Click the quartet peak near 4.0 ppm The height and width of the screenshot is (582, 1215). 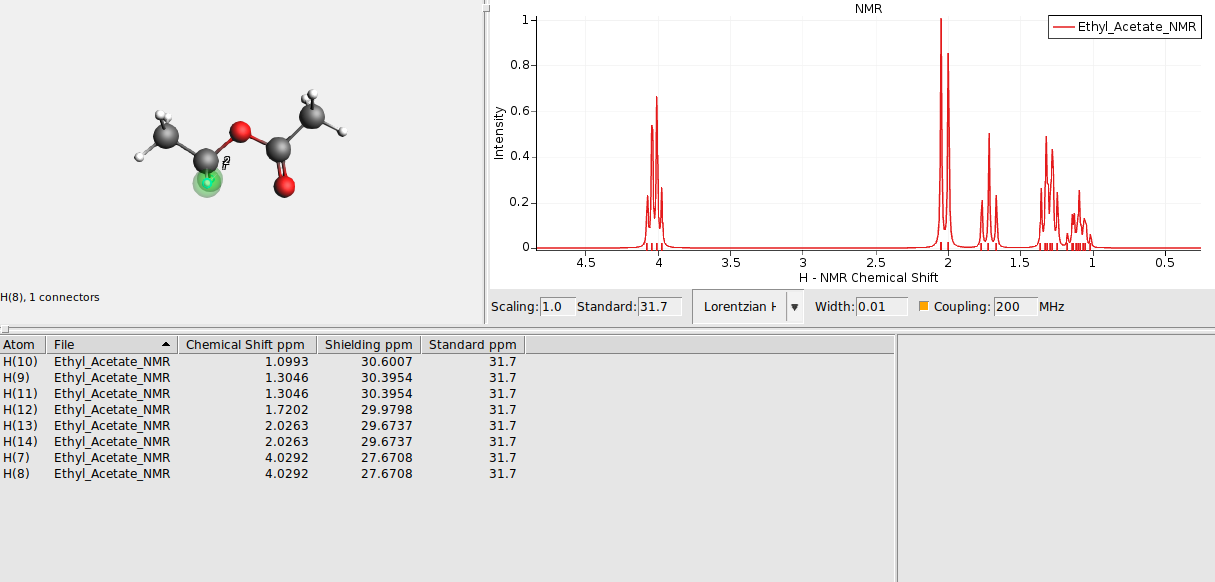(655, 100)
